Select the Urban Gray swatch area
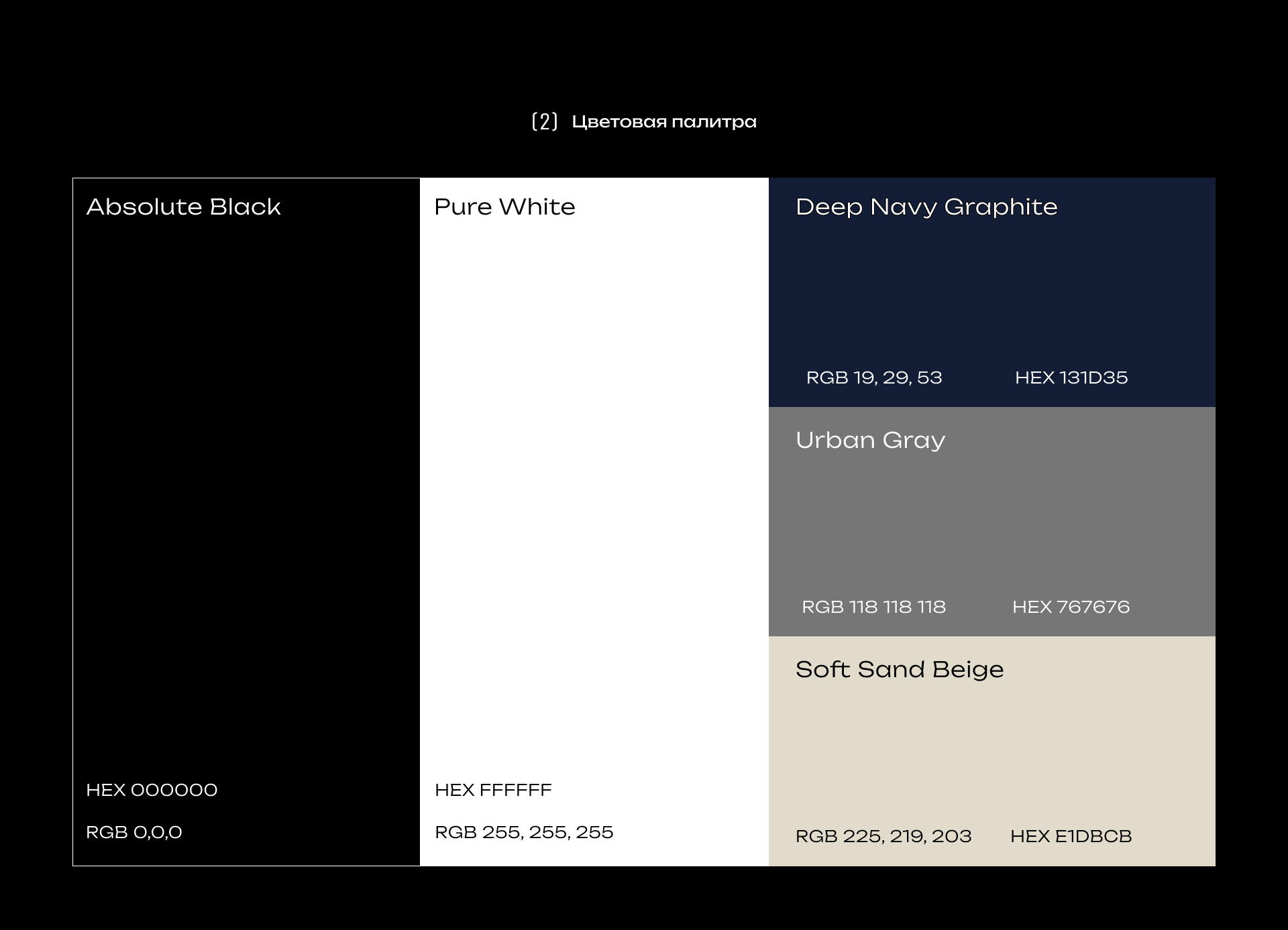This screenshot has width=1288, height=930. pyautogui.click(x=991, y=523)
